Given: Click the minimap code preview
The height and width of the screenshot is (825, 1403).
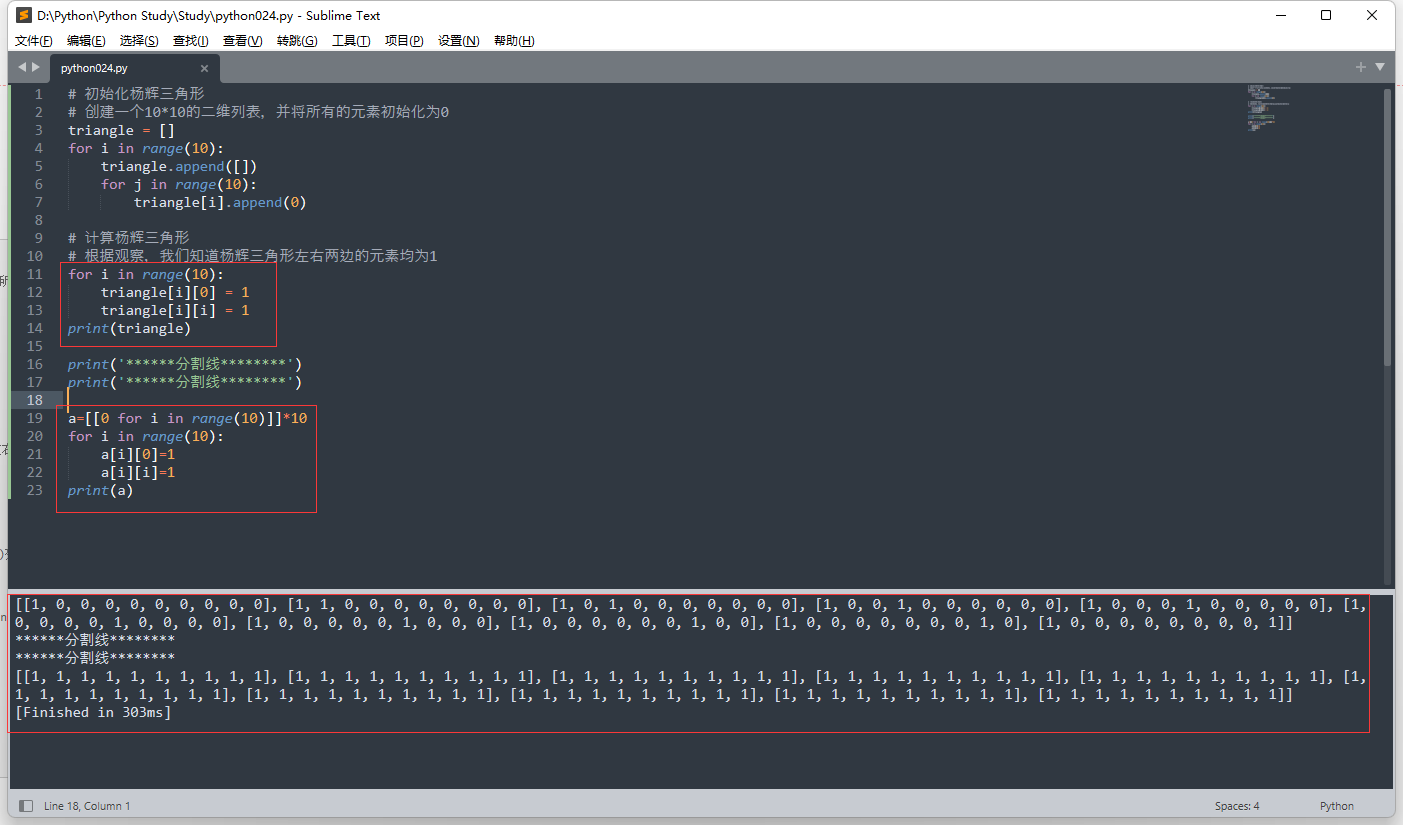Looking at the screenshot, I should [x=1268, y=110].
